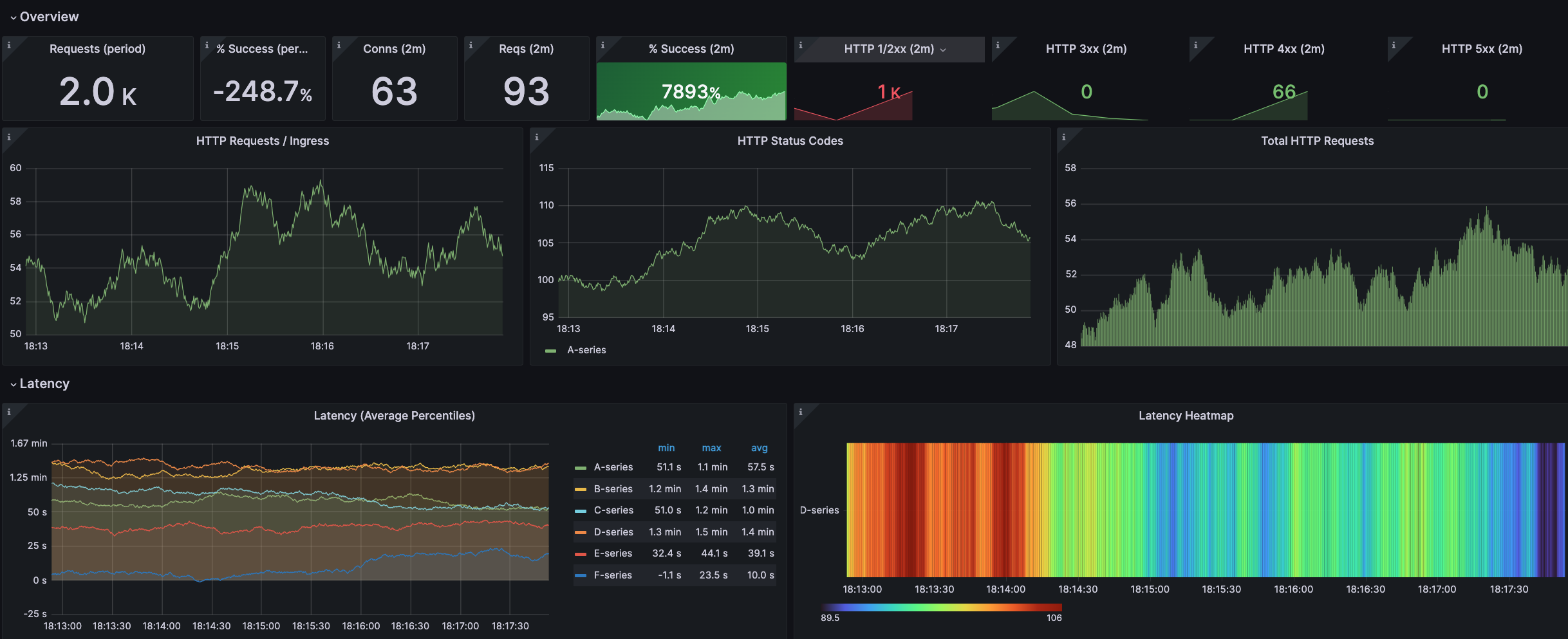
Task: Click the E-series color swatch in the legend
Action: coord(581,553)
